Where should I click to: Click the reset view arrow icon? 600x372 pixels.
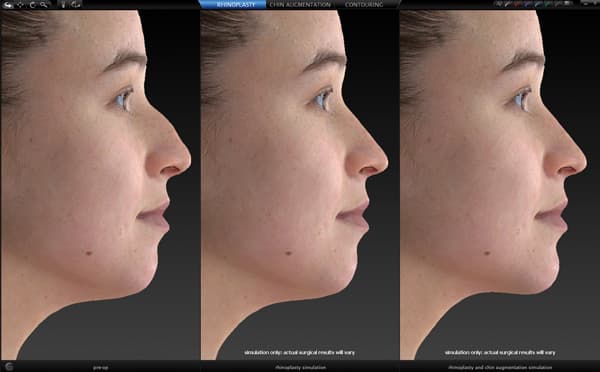pos(76,5)
